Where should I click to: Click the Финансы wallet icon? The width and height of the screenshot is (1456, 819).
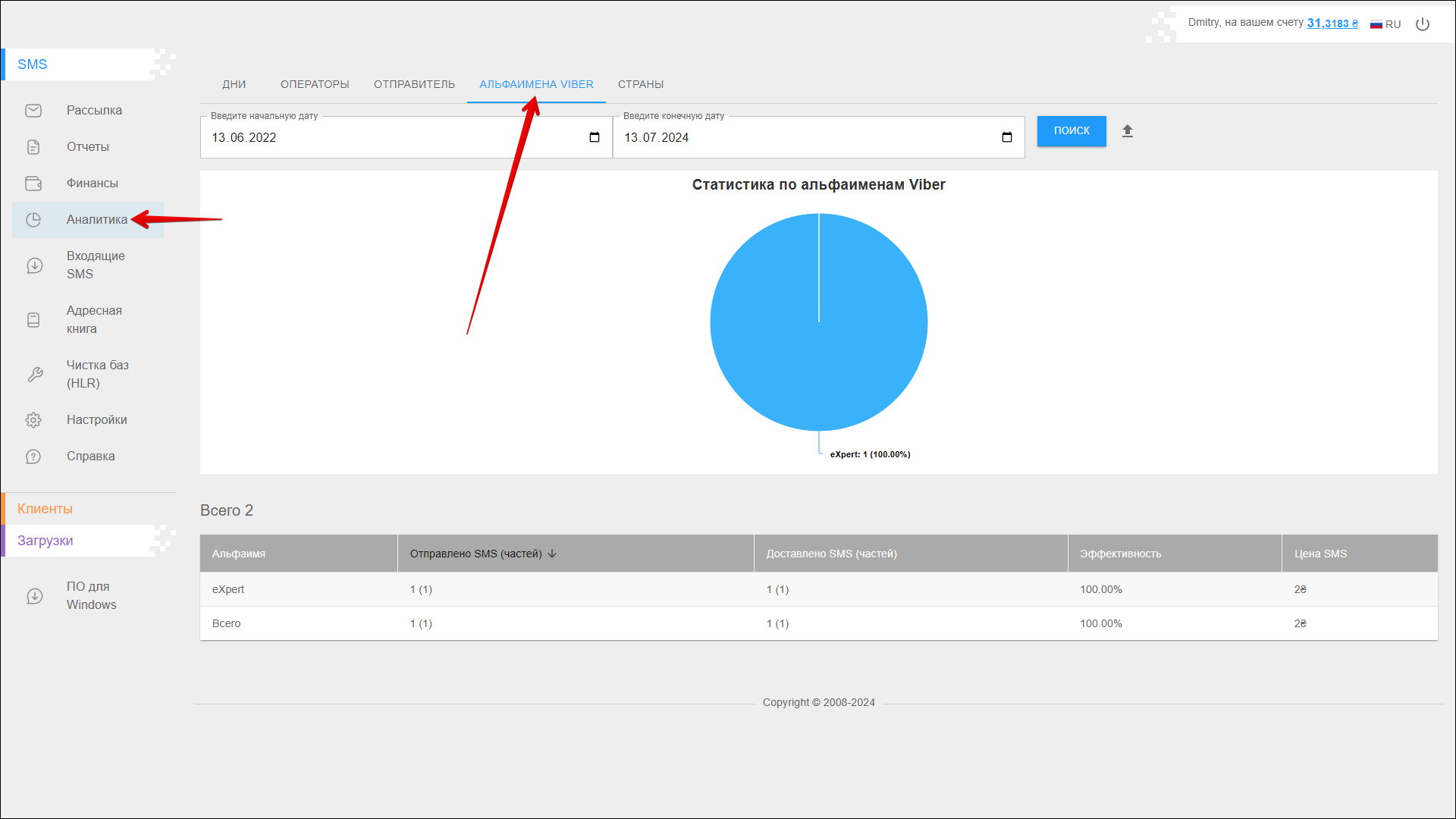tap(33, 184)
